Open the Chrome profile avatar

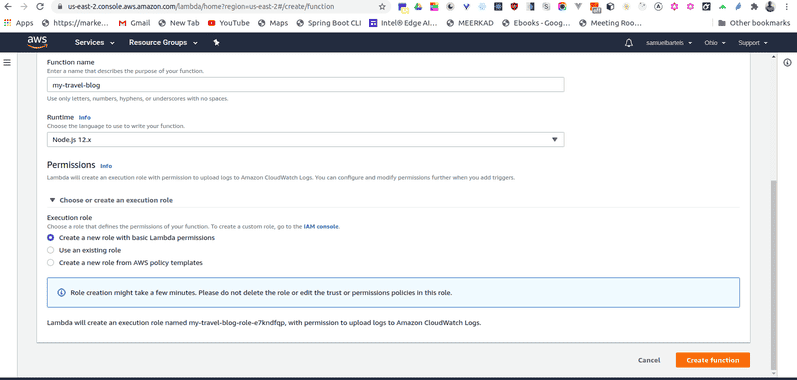tap(770, 7)
